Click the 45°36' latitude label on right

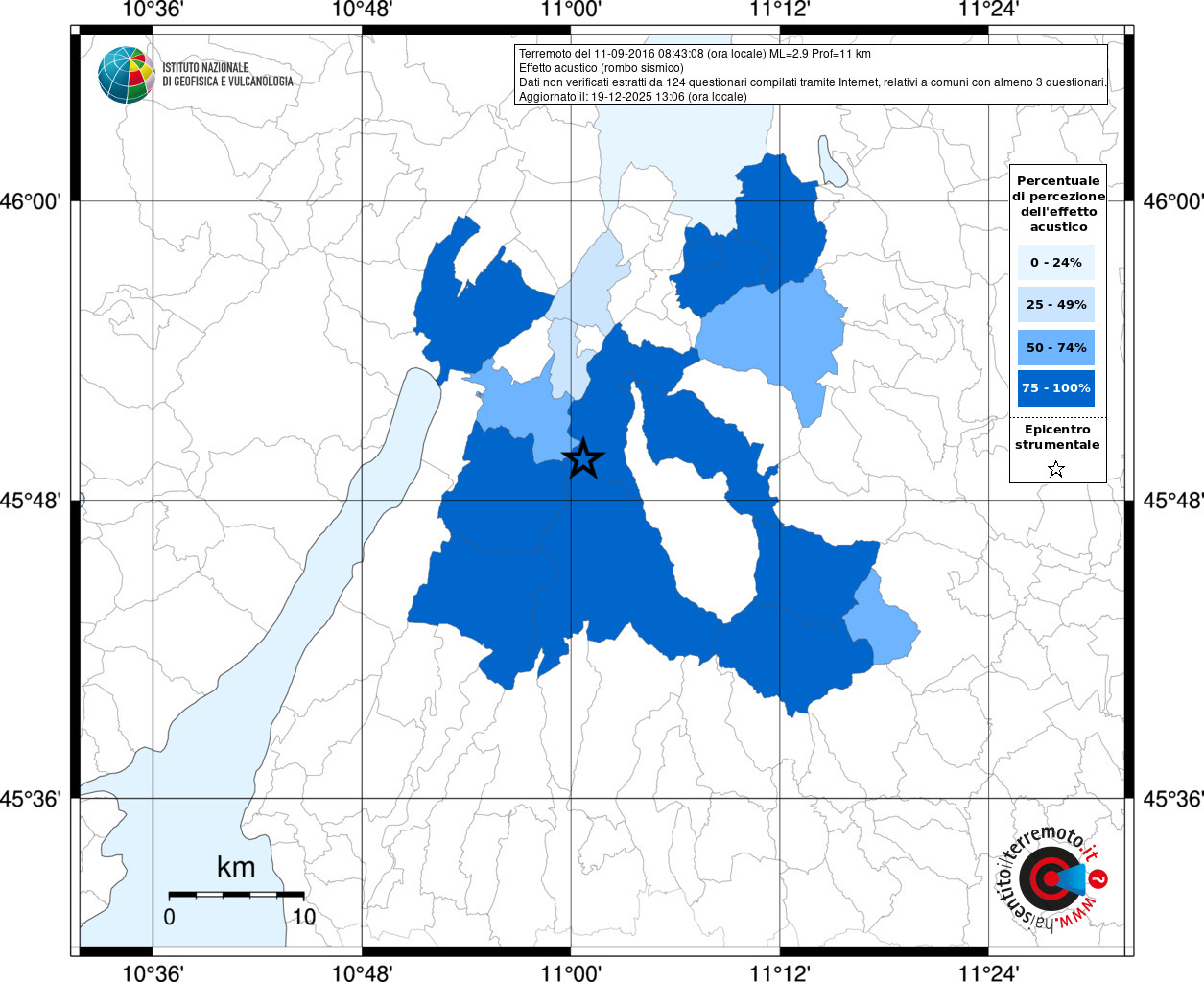[1169, 799]
